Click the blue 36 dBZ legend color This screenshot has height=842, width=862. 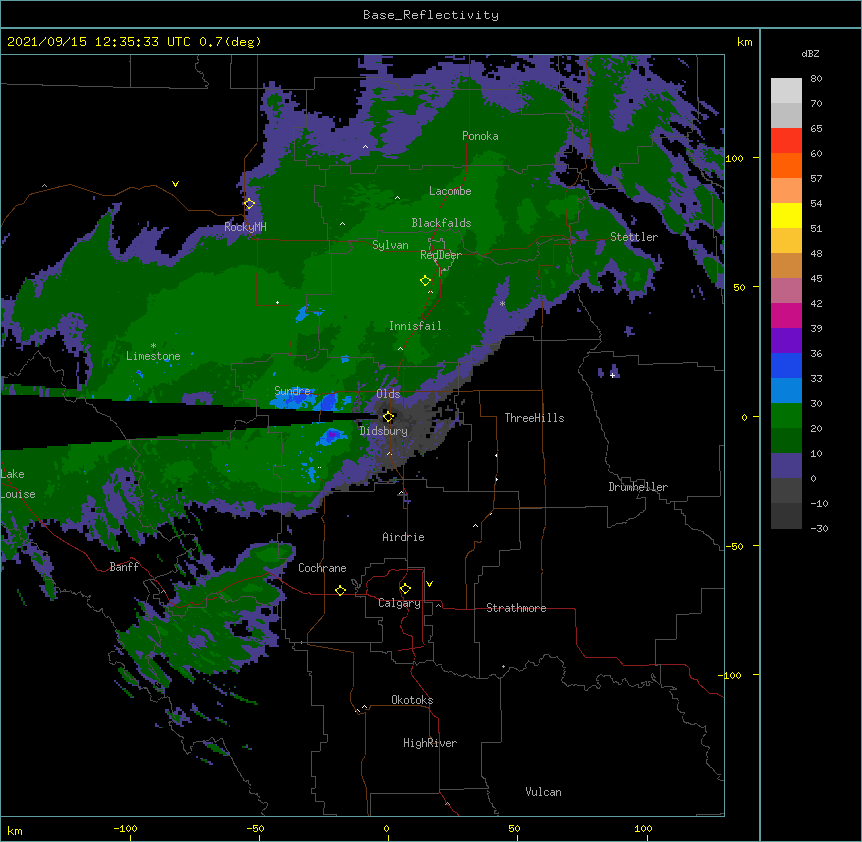coord(786,365)
